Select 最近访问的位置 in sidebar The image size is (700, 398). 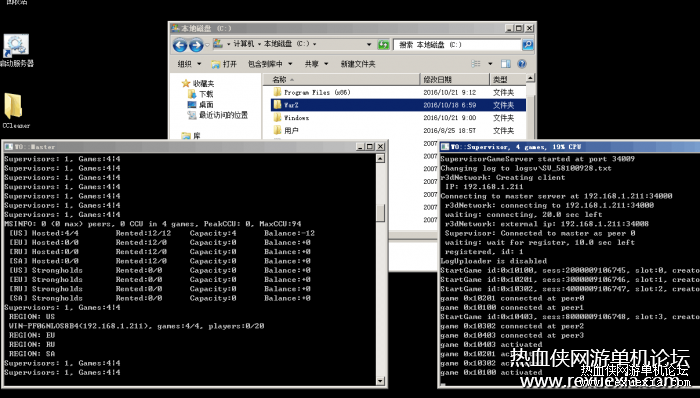(223, 115)
